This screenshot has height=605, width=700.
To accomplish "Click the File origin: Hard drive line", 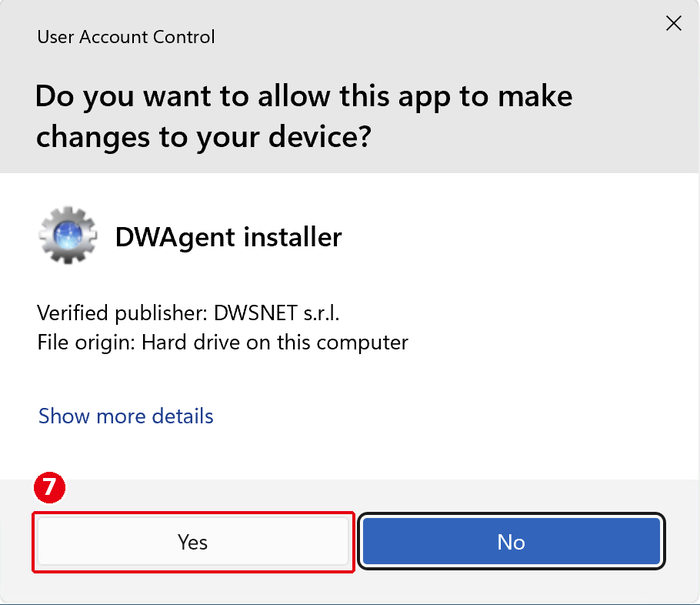I will coord(222,343).
